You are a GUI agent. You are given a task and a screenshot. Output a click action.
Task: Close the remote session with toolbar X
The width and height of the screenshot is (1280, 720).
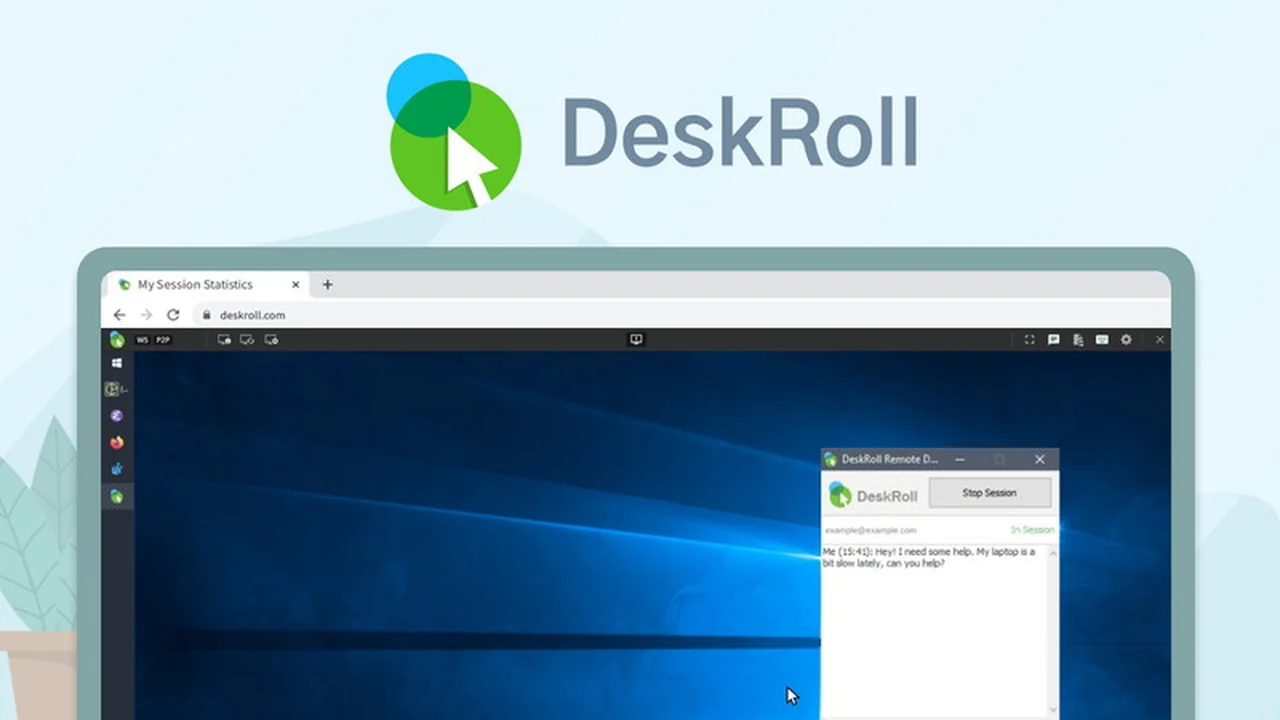pos(1160,340)
